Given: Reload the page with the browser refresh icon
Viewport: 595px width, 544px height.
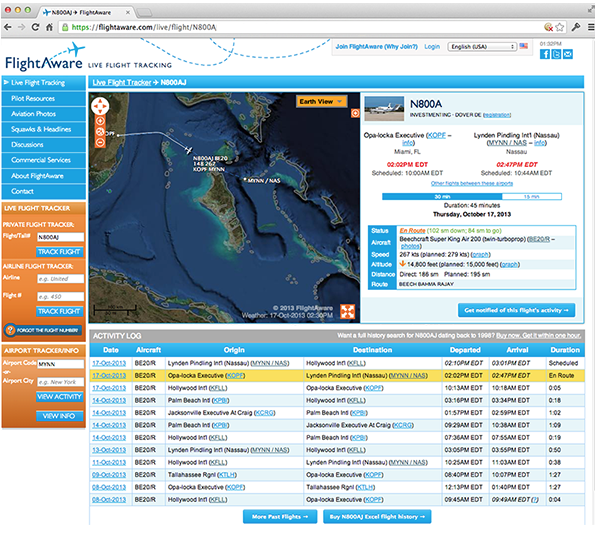Looking at the screenshot, I should [x=35, y=27].
